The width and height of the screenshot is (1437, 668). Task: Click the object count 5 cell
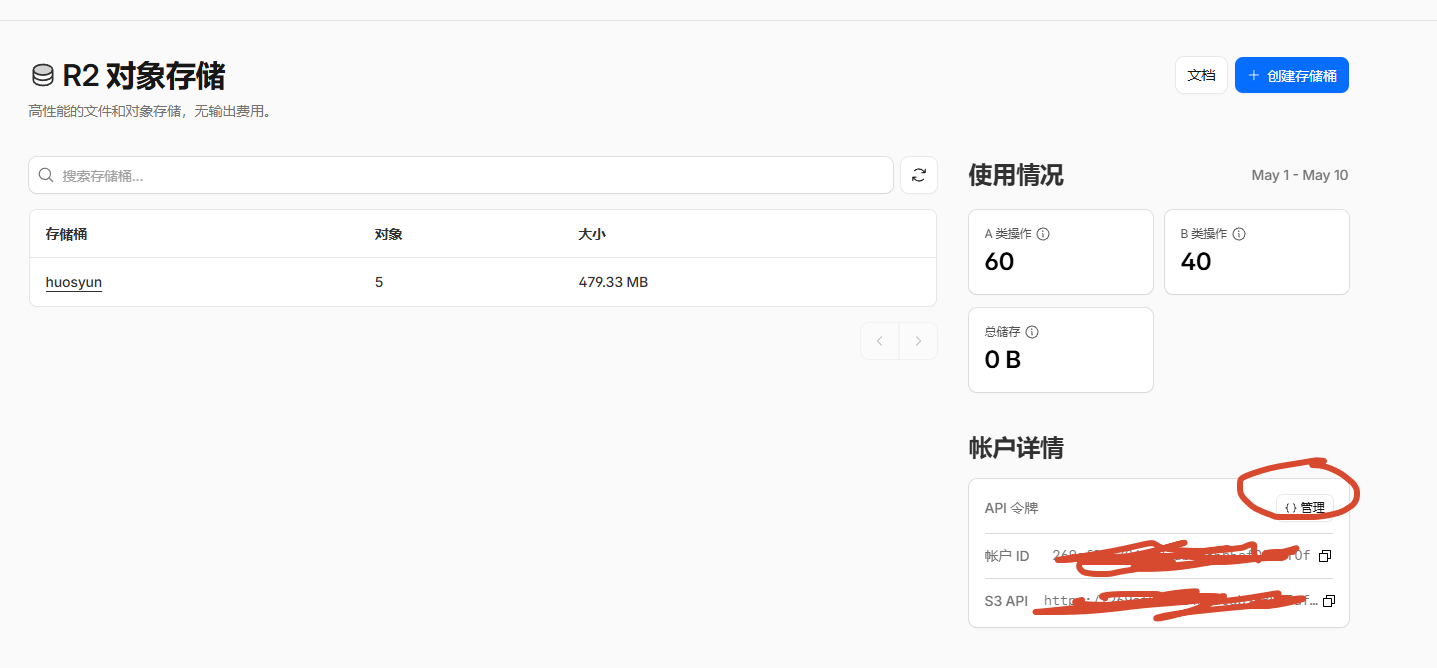tap(379, 282)
